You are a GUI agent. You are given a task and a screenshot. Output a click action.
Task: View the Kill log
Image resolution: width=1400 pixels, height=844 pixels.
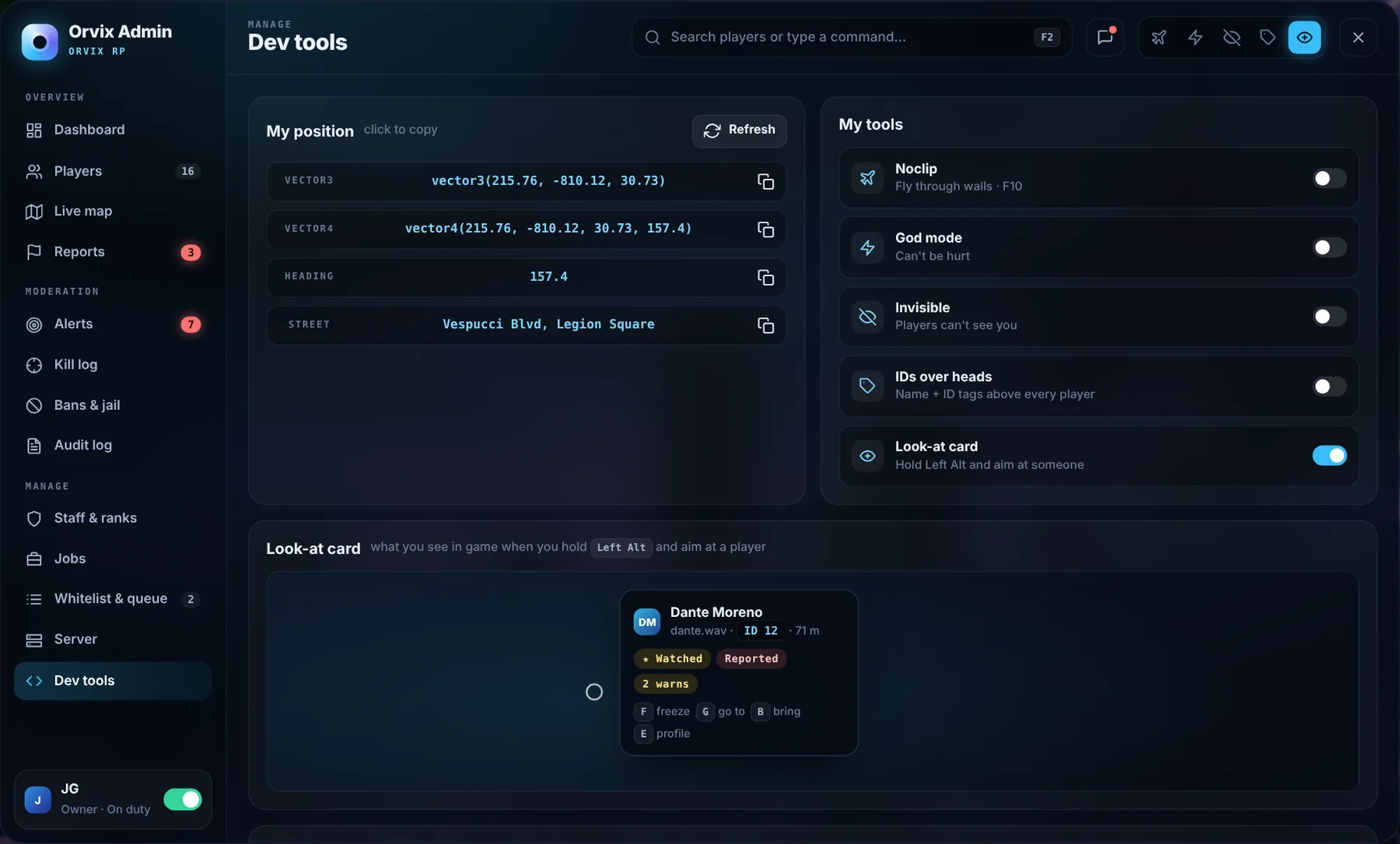coord(113,365)
